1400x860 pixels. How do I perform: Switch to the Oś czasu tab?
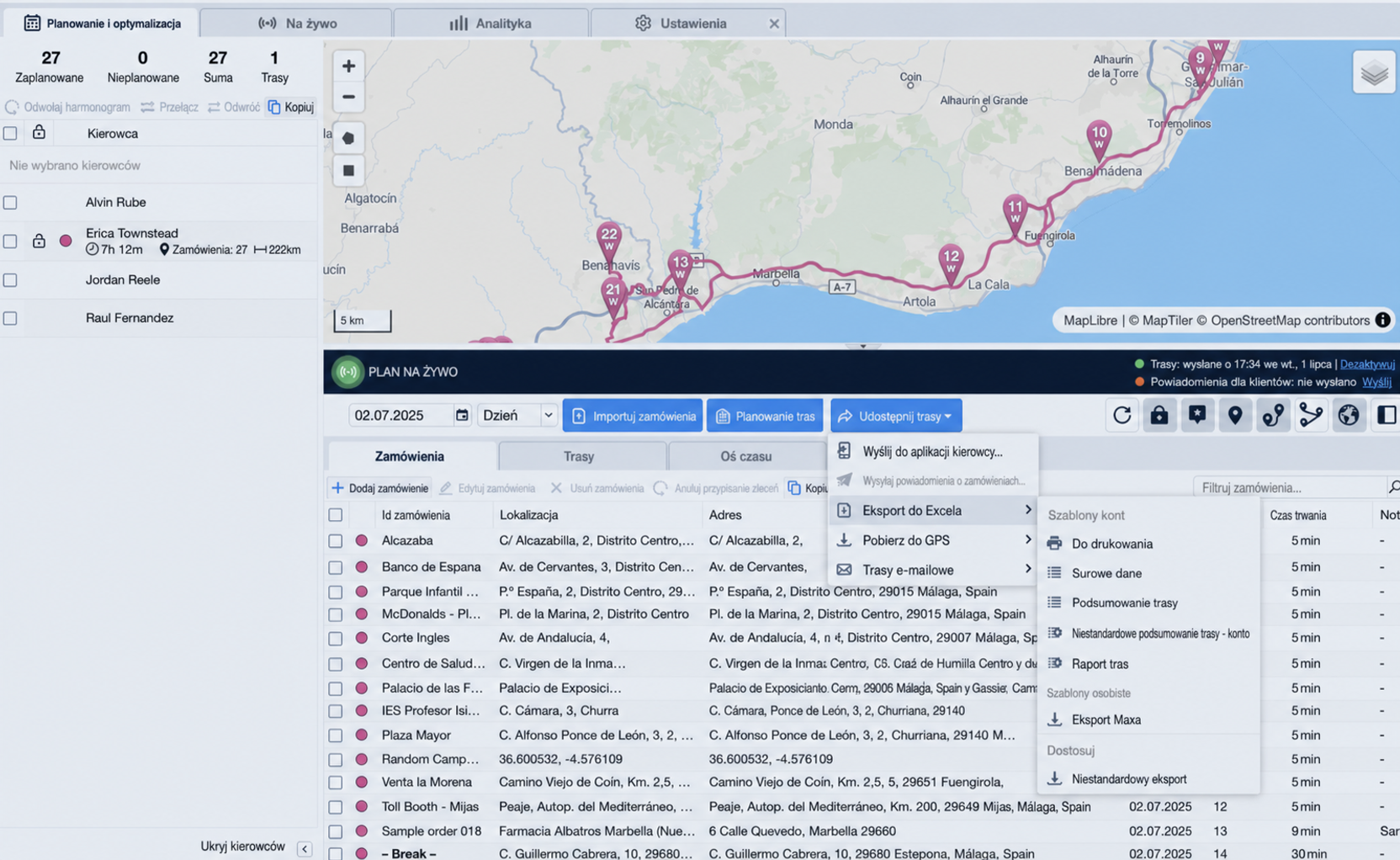[745, 456]
